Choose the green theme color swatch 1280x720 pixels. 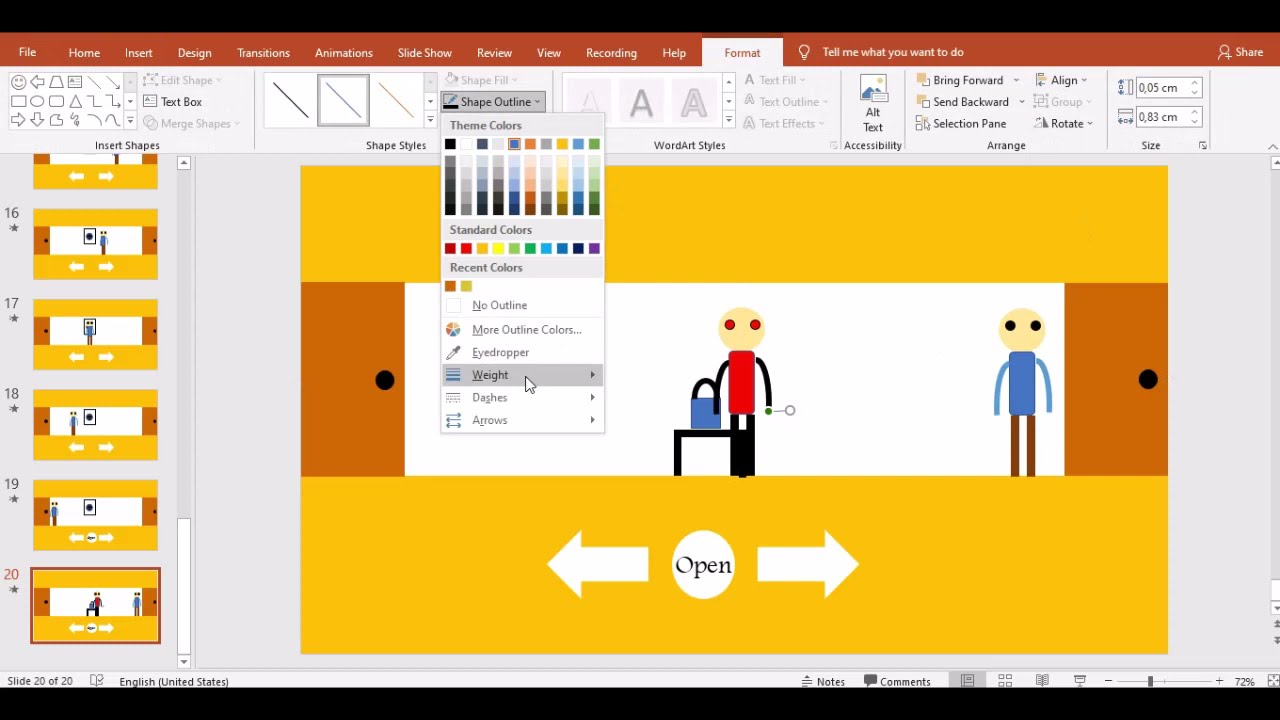click(594, 145)
